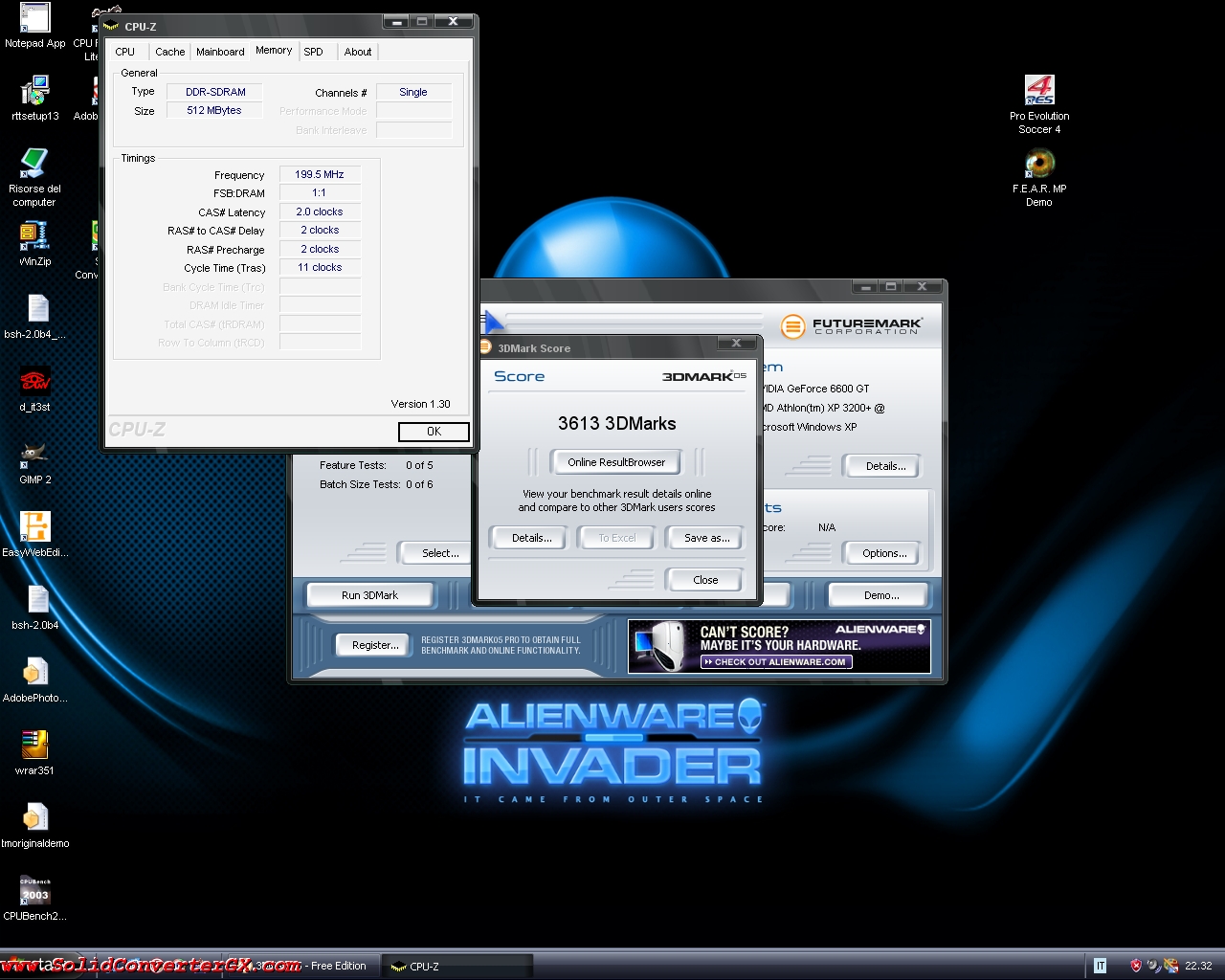Click NVIDIA GeForce 6600 GT text
The image size is (1225, 980).
click(816, 389)
